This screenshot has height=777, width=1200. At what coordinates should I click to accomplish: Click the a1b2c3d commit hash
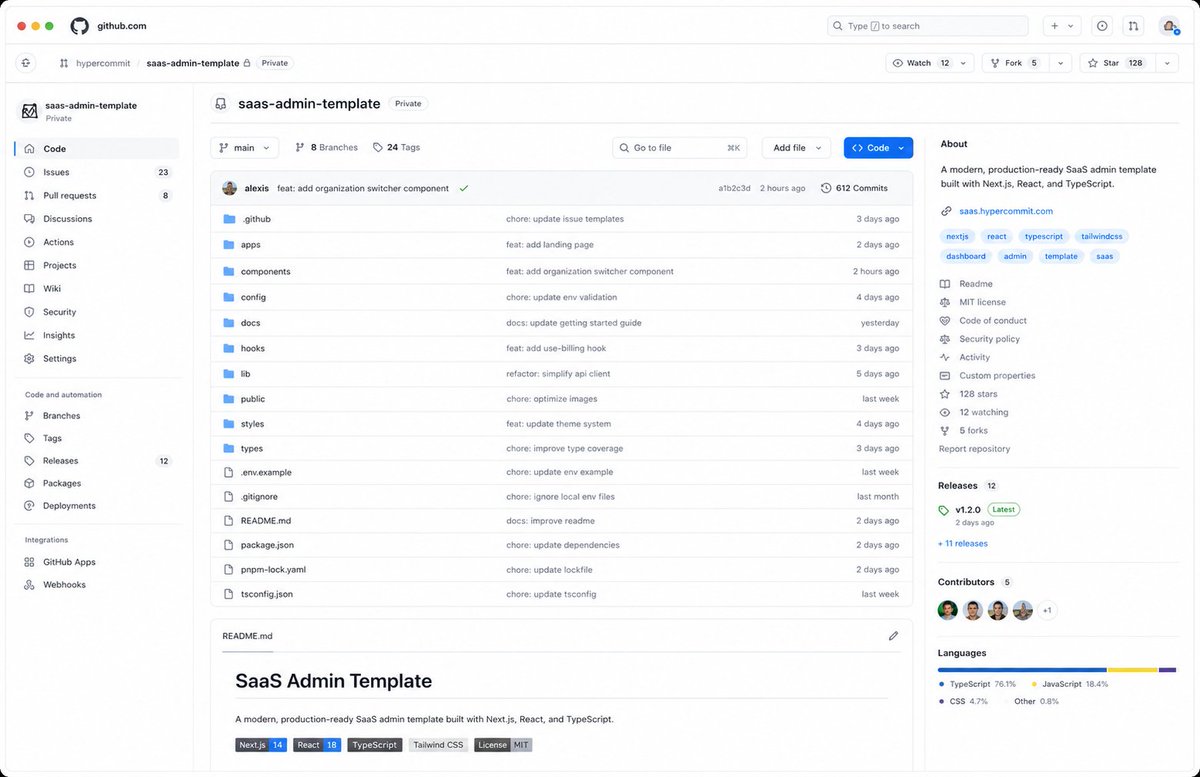[734, 188]
